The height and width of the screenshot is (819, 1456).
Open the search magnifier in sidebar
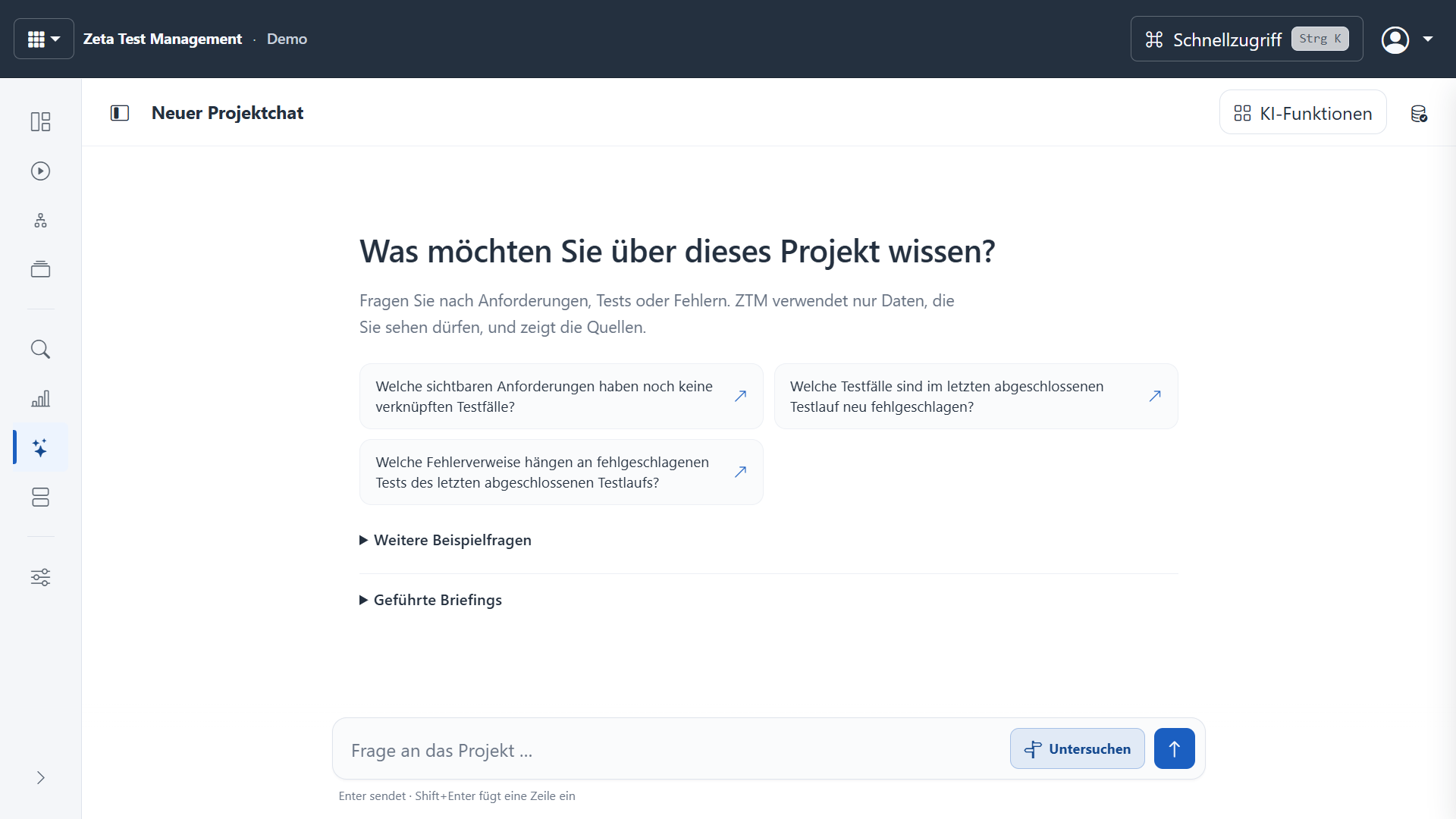[x=41, y=349]
